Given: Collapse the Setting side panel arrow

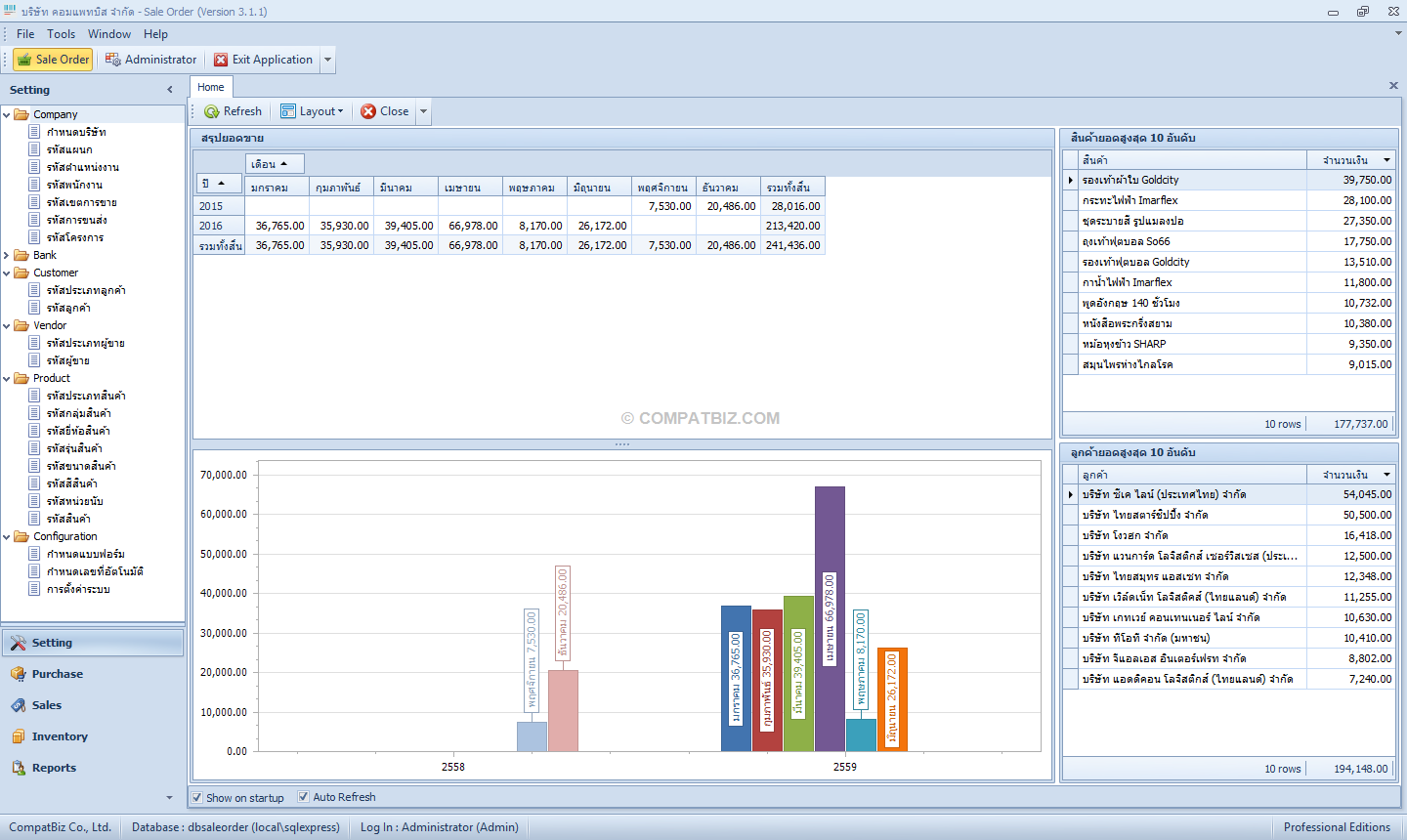Looking at the screenshot, I should pos(170,90).
